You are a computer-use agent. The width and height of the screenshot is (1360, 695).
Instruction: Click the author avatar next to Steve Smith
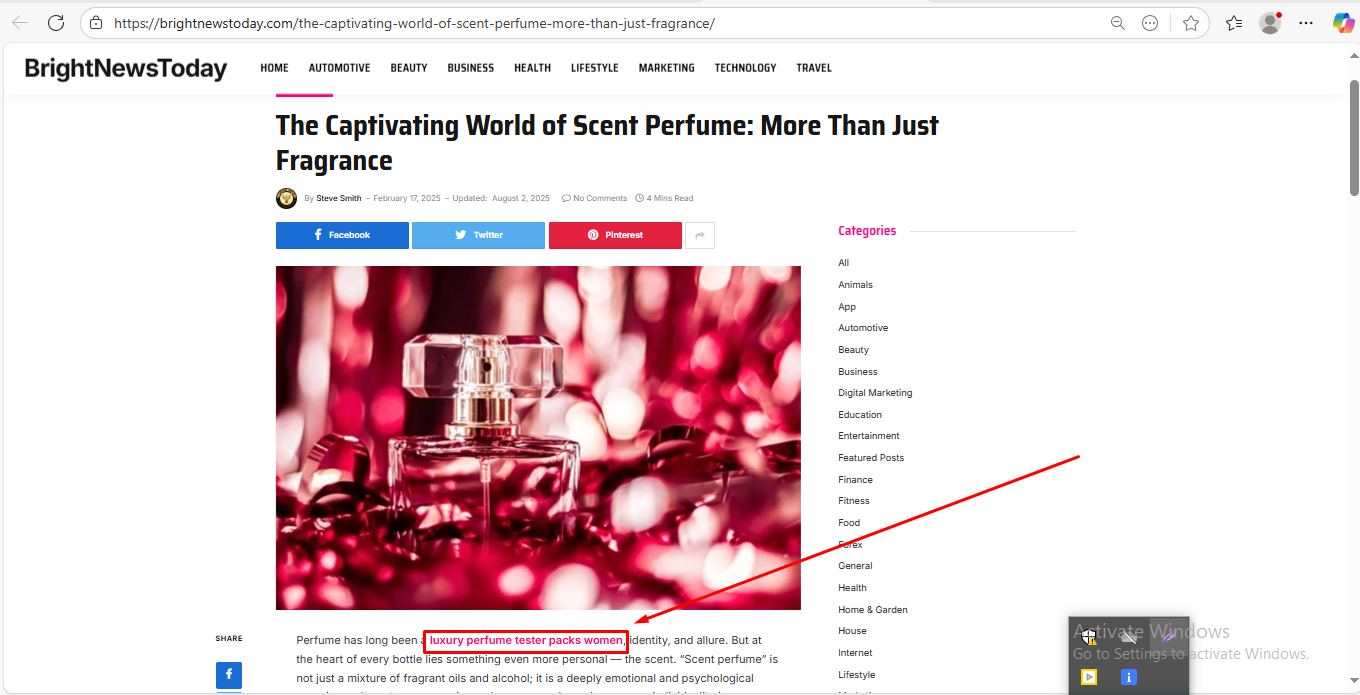[x=286, y=198]
